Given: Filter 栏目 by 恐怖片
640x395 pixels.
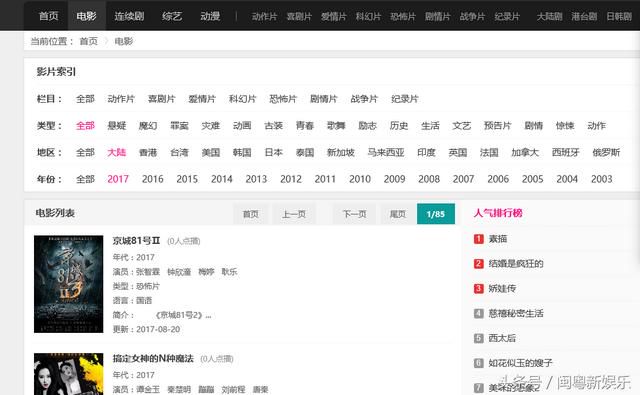Looking at the screenshot, I should 283,99.
